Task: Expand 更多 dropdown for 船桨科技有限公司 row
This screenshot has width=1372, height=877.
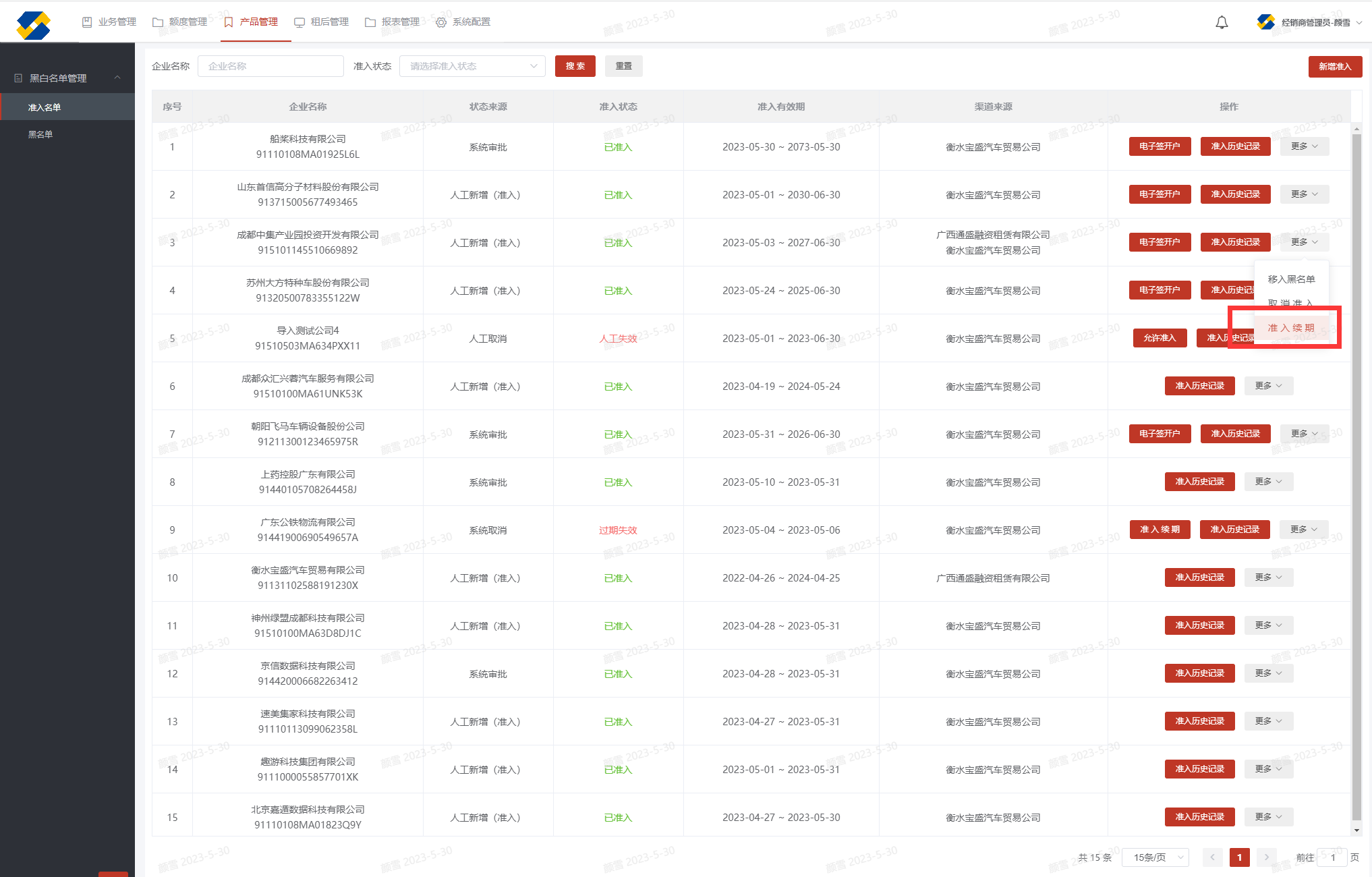Action: click(1304, 146)
